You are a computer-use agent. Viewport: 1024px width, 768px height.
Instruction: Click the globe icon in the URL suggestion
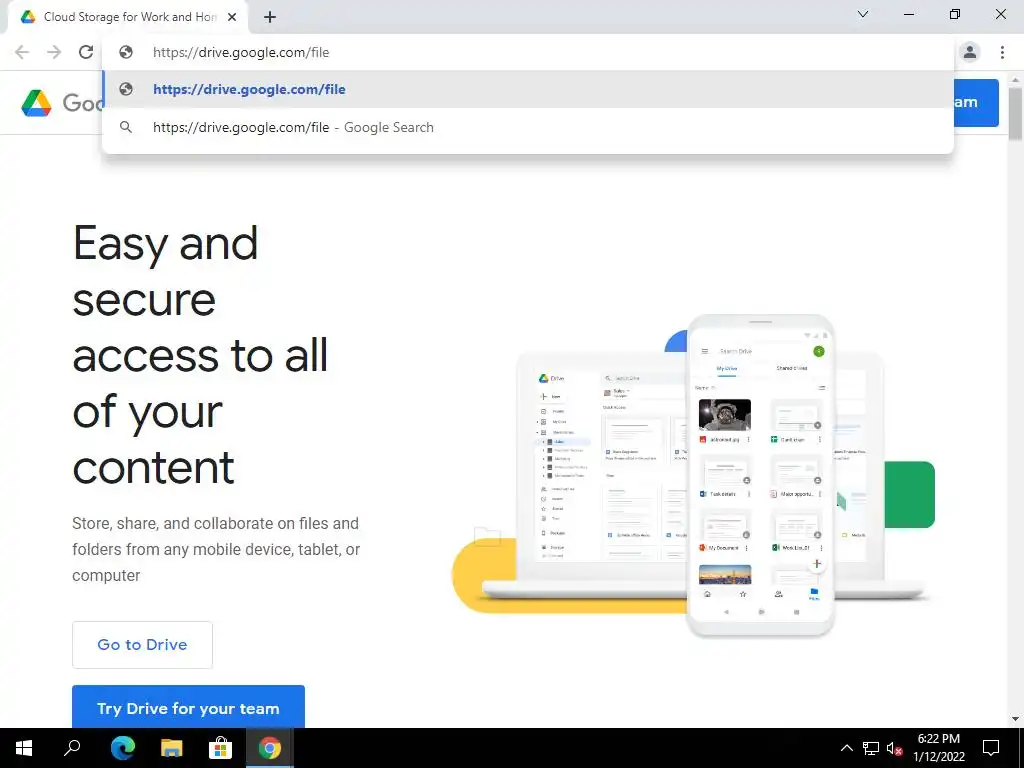click(x=126, y=89)
